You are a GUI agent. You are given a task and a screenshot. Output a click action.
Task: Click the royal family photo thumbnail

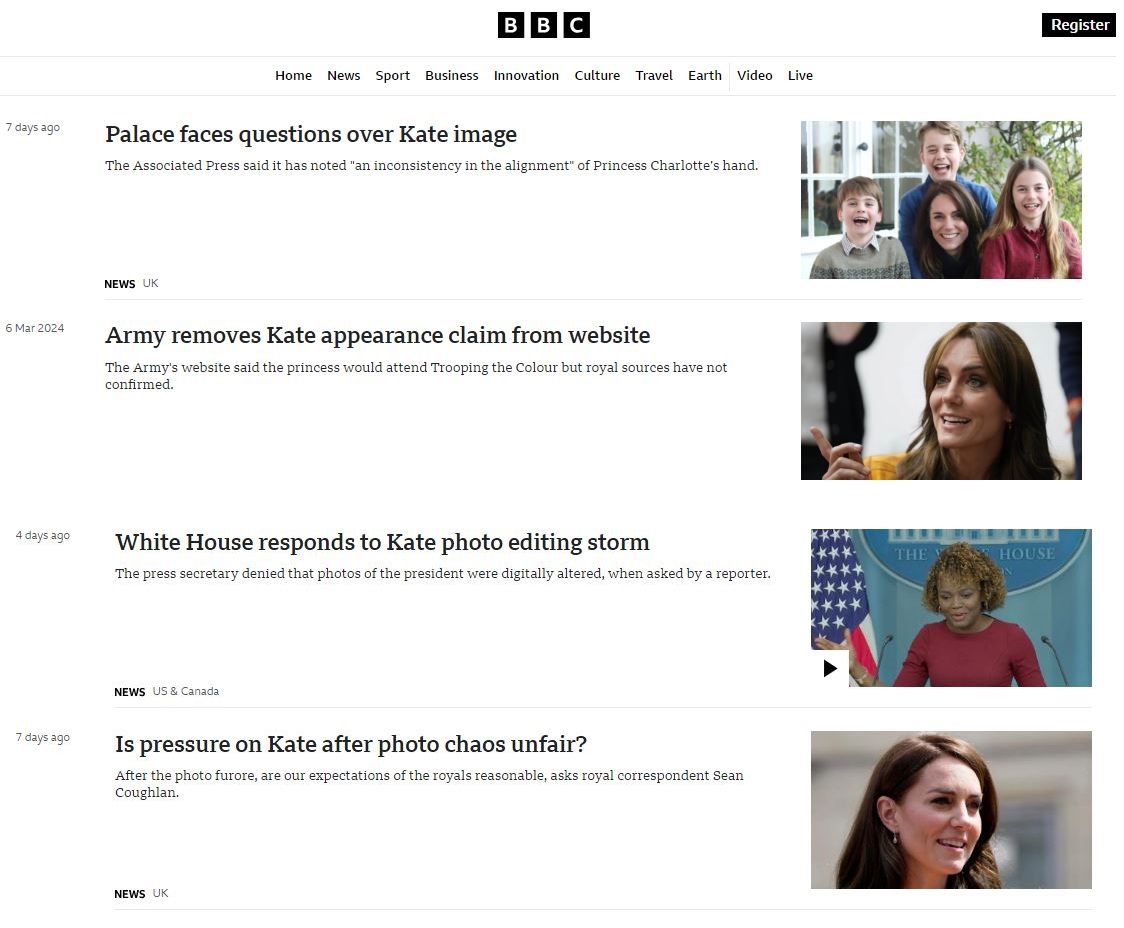[940, 199]
